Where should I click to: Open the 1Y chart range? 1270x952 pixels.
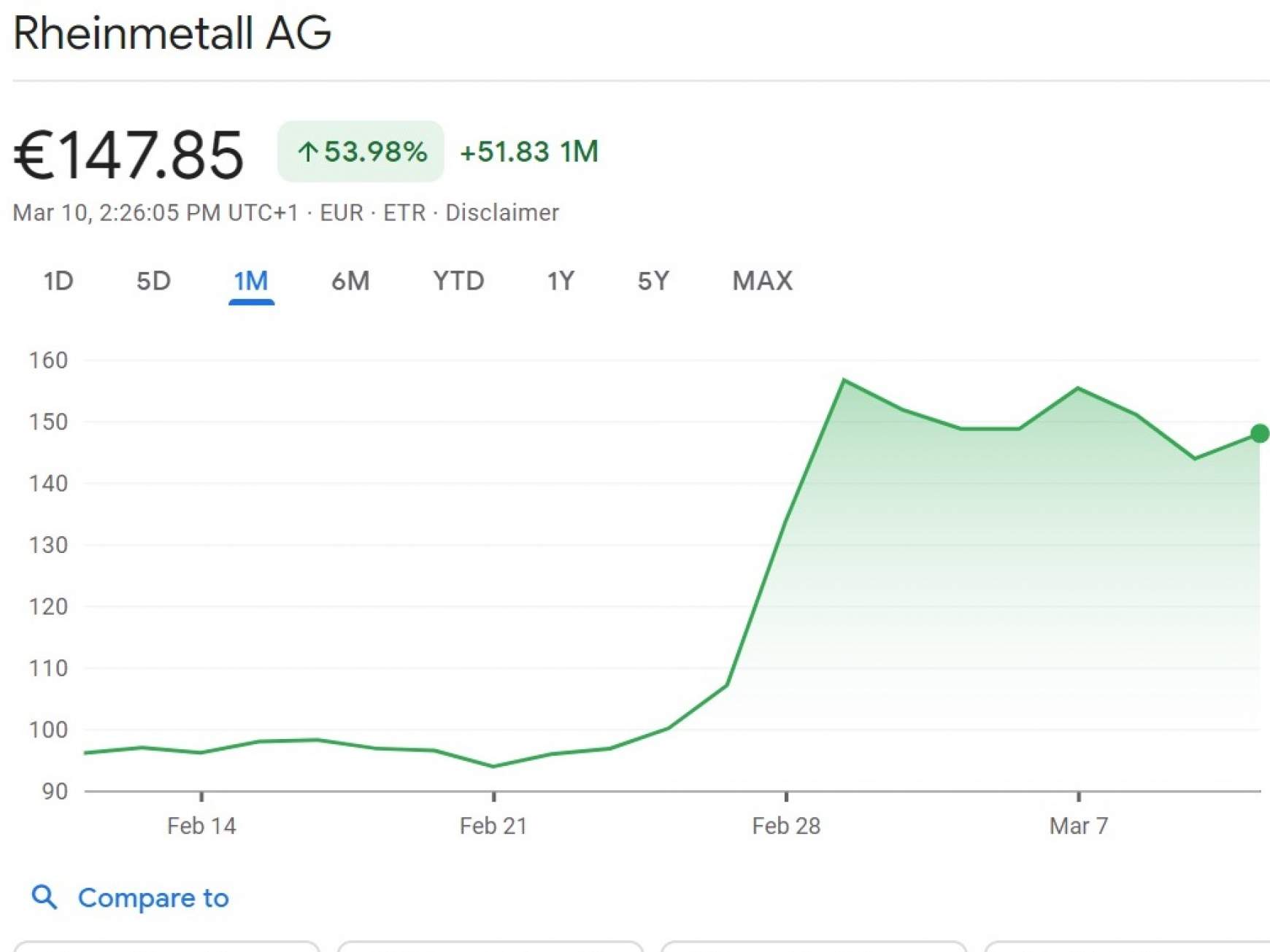tap(561, 281)
